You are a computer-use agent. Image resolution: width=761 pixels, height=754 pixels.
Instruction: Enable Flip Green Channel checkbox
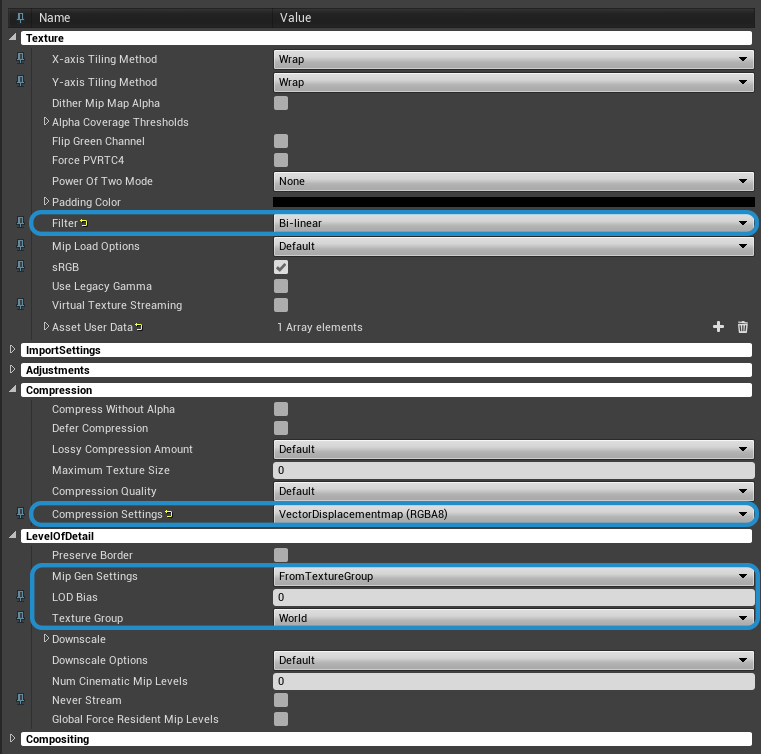[281, 141]
